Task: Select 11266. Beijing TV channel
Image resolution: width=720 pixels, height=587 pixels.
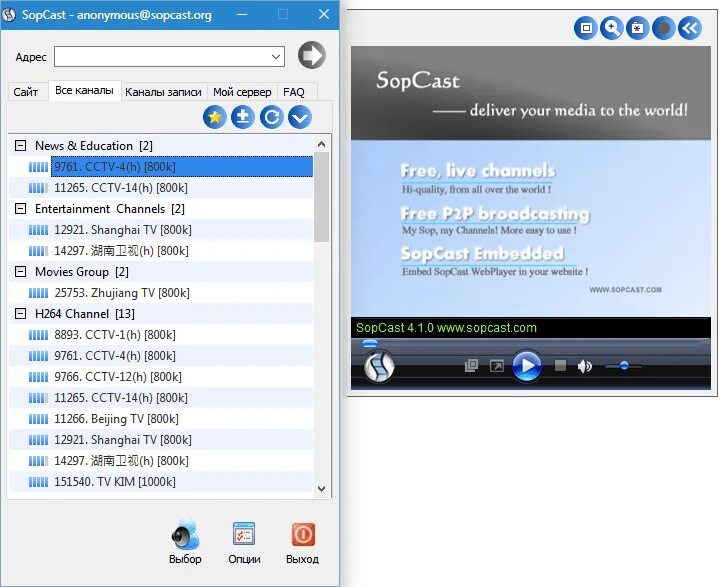Action: [161, 418]
